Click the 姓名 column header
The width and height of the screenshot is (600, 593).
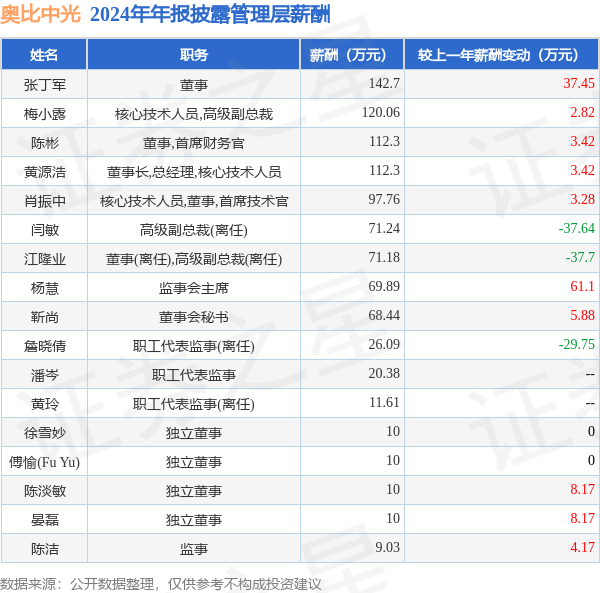click(x=44, y=55)
